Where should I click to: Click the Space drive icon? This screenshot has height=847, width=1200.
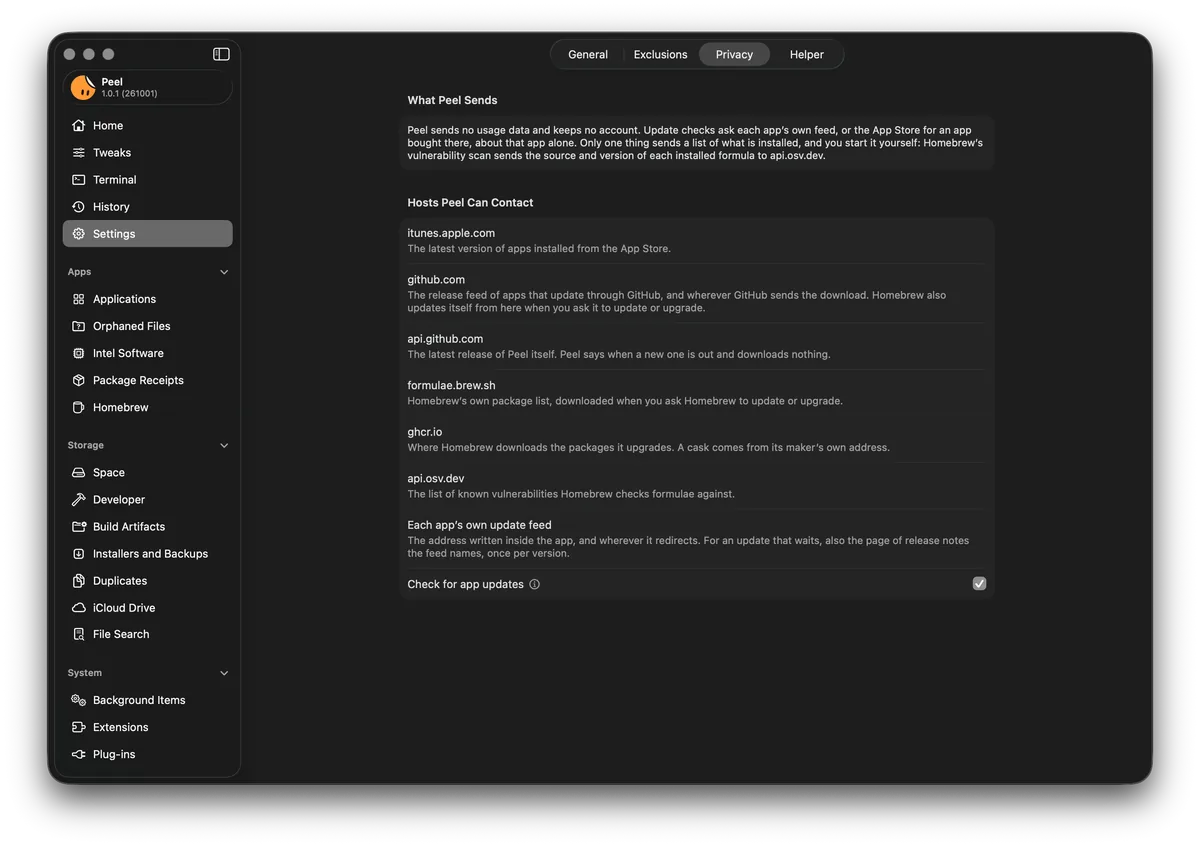click(x=79, y=473)
